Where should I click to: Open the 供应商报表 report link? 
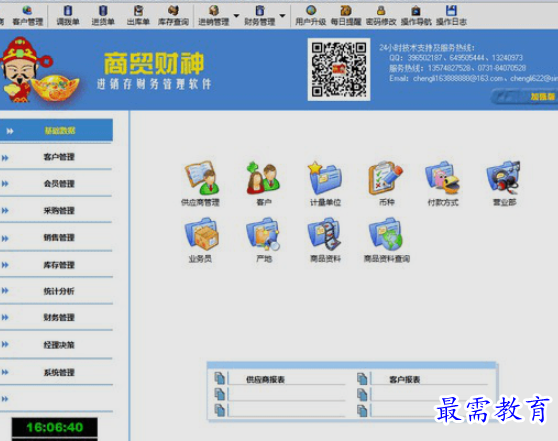(x=265, y=379)
